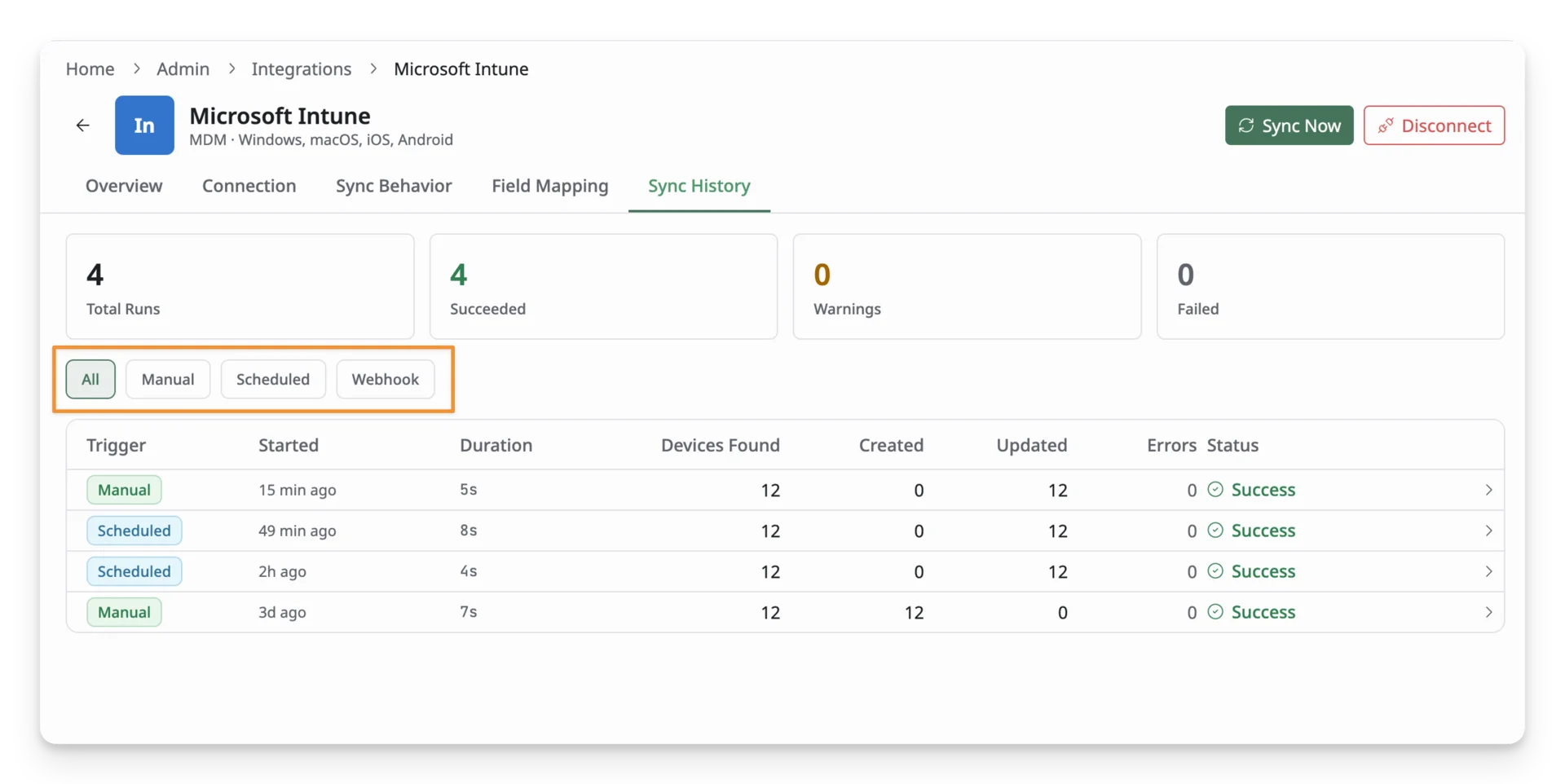Click success check icon in 3d ago row
This screenshot has height=784, width=1565.
(1215, 612)
